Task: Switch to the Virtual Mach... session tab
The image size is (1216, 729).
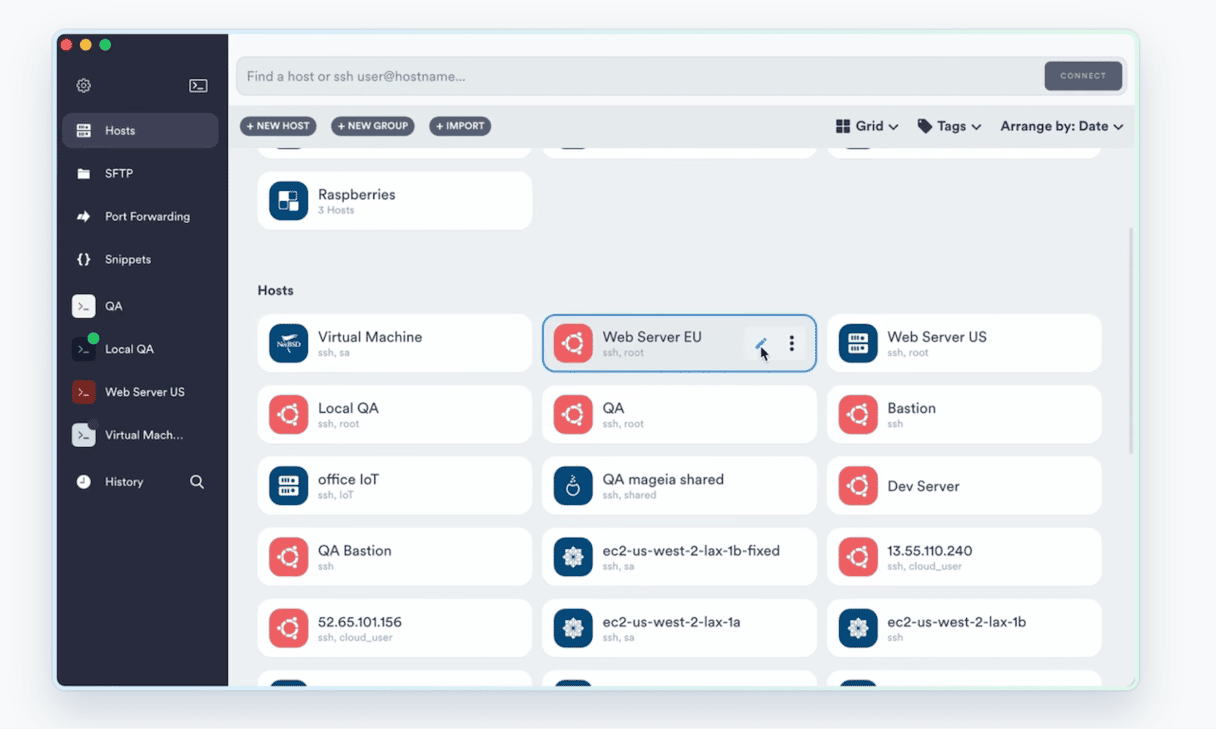Action: click(x=140, y=435)
